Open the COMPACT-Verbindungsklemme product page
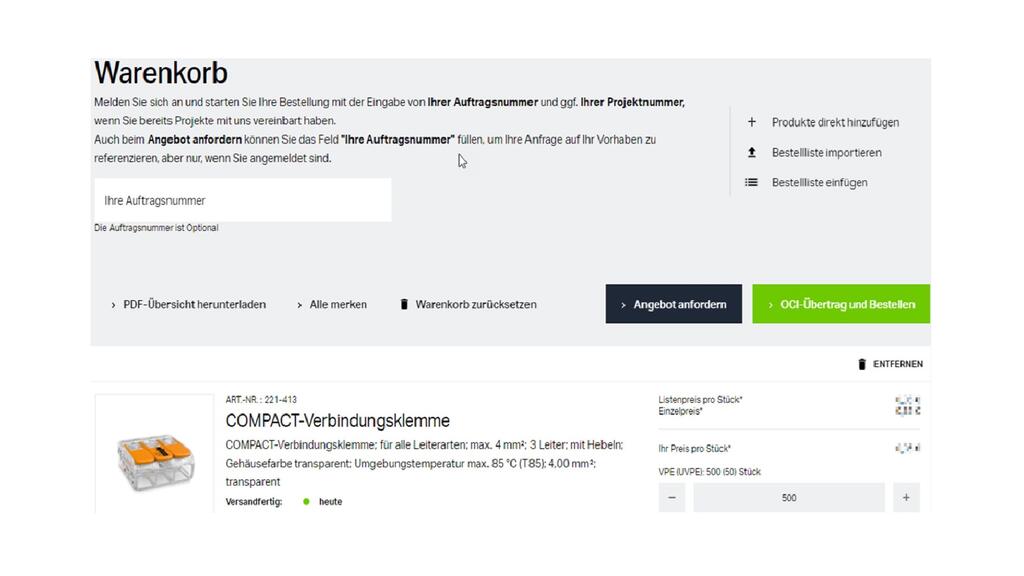The image size is (1024, 576). [339, 421]
